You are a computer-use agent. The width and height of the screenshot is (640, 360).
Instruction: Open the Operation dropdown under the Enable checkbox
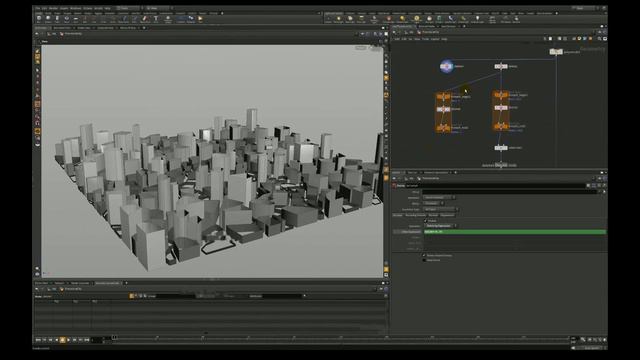point(440,226)
